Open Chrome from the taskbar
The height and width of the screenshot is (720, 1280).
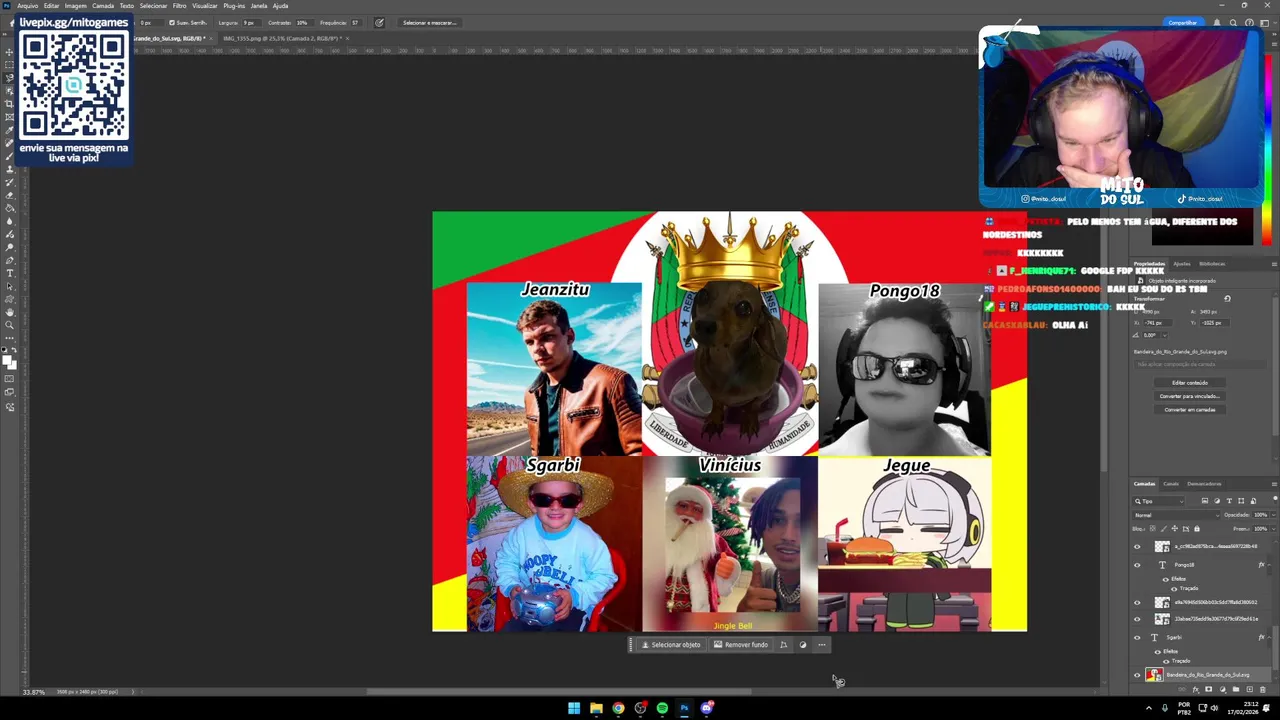tap(618, 708)
